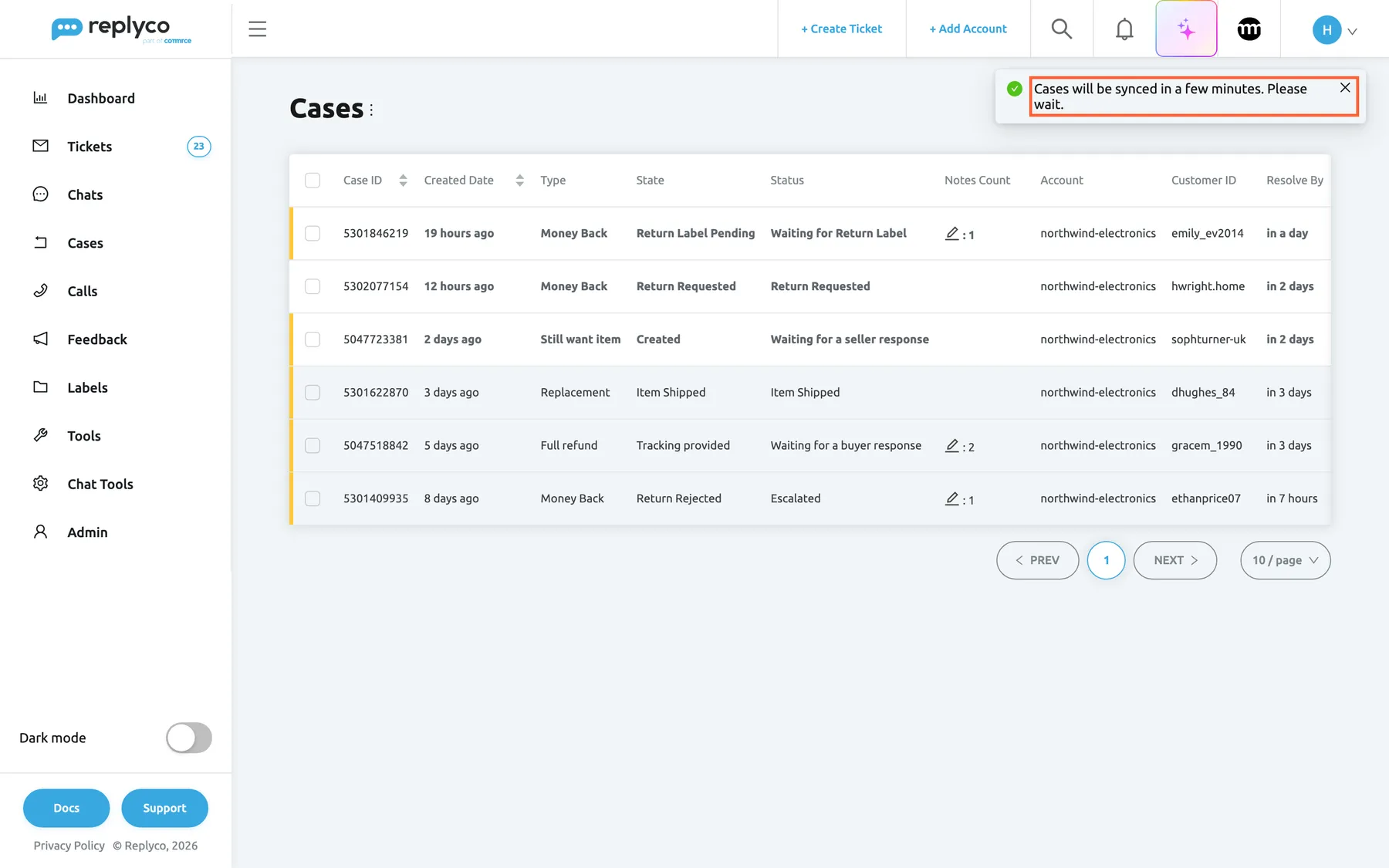Open the black m logo icon
The image size is (1389, 868).
click(x=1249, y=29)
